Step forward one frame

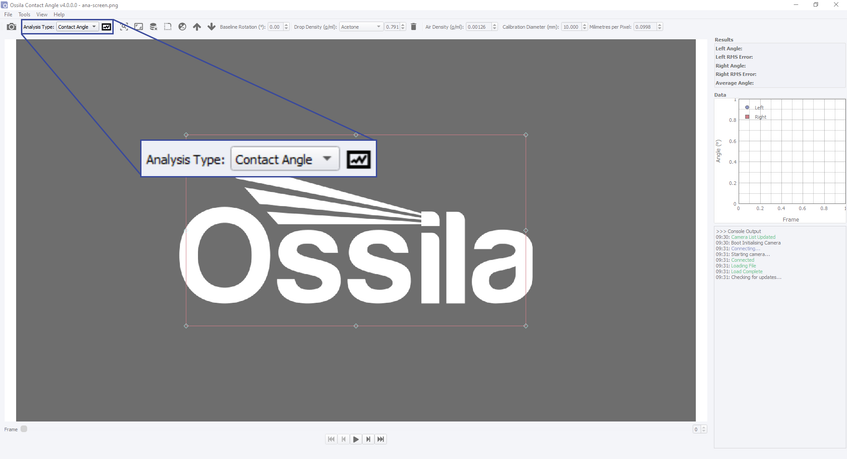(368, 439)
